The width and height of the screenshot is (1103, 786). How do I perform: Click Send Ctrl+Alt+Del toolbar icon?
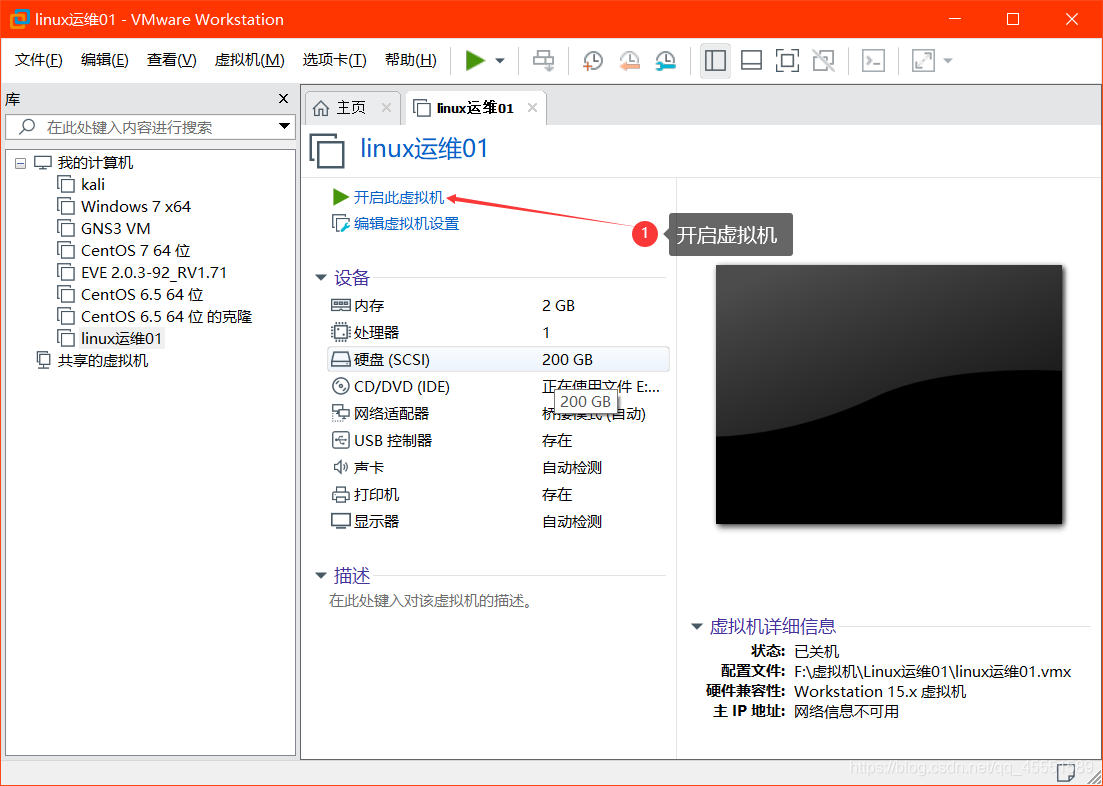tap(544, 61)
